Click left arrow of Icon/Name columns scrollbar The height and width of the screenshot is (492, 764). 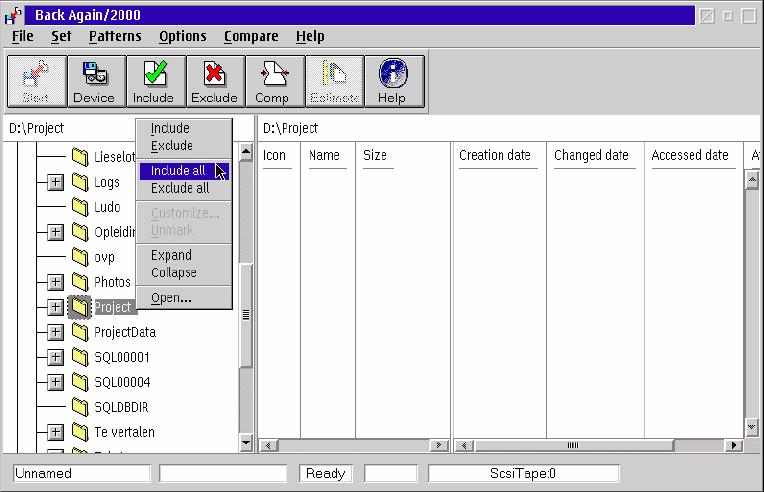tap(268, 445)
